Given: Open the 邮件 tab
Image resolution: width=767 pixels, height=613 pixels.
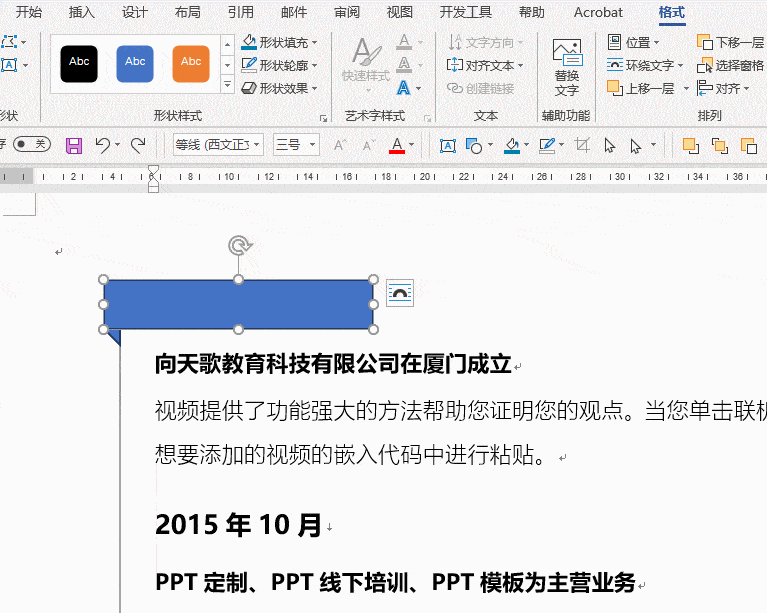Looking at the screenshot, I should pyautogui.click(x=293, y=12).
